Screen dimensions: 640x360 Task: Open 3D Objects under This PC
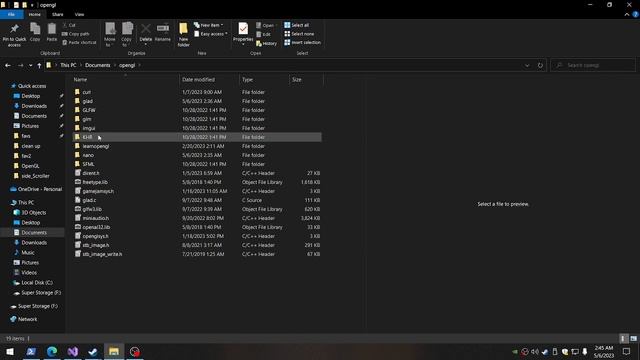[33, 213]
